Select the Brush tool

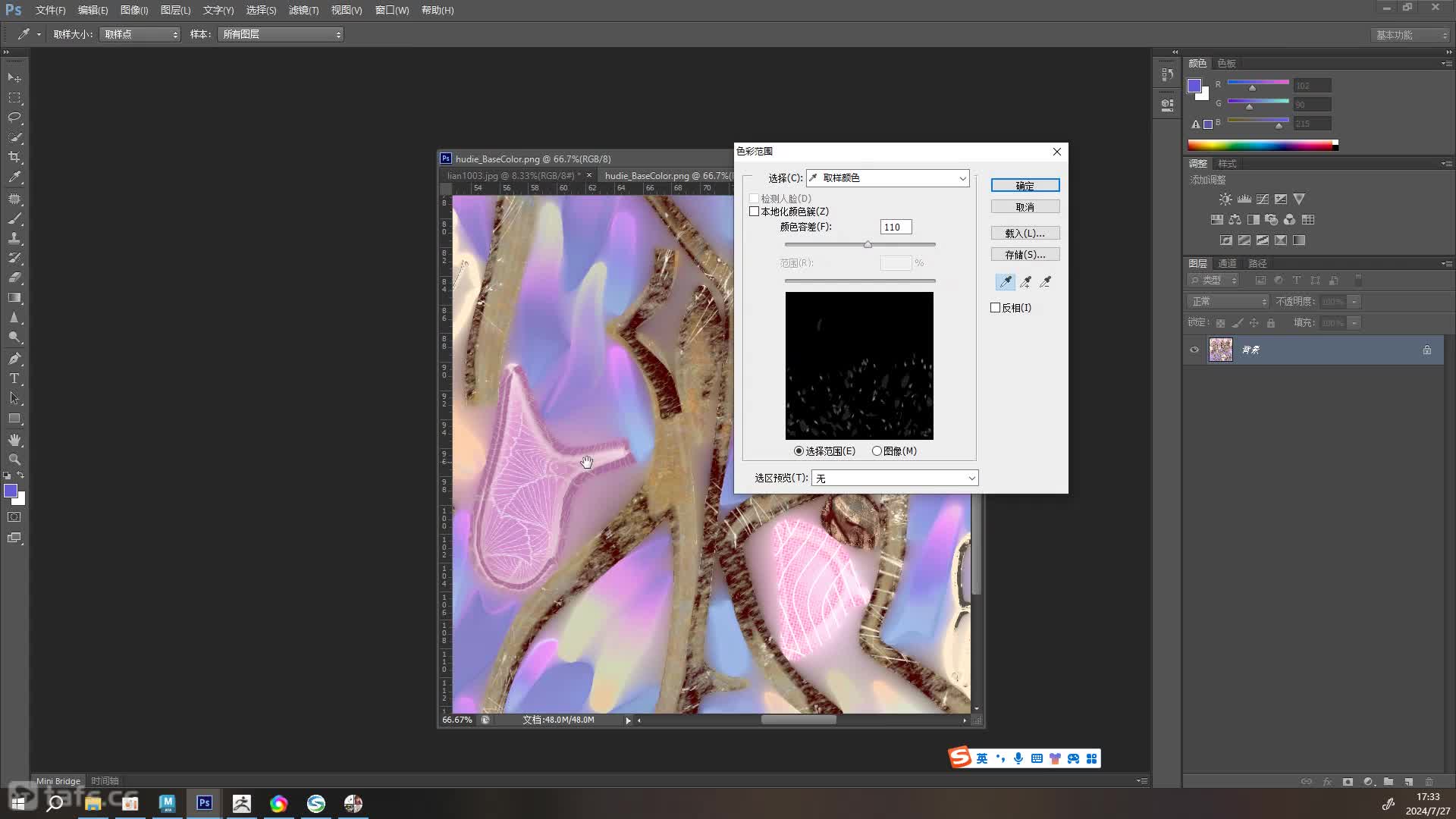click(14, 218)
